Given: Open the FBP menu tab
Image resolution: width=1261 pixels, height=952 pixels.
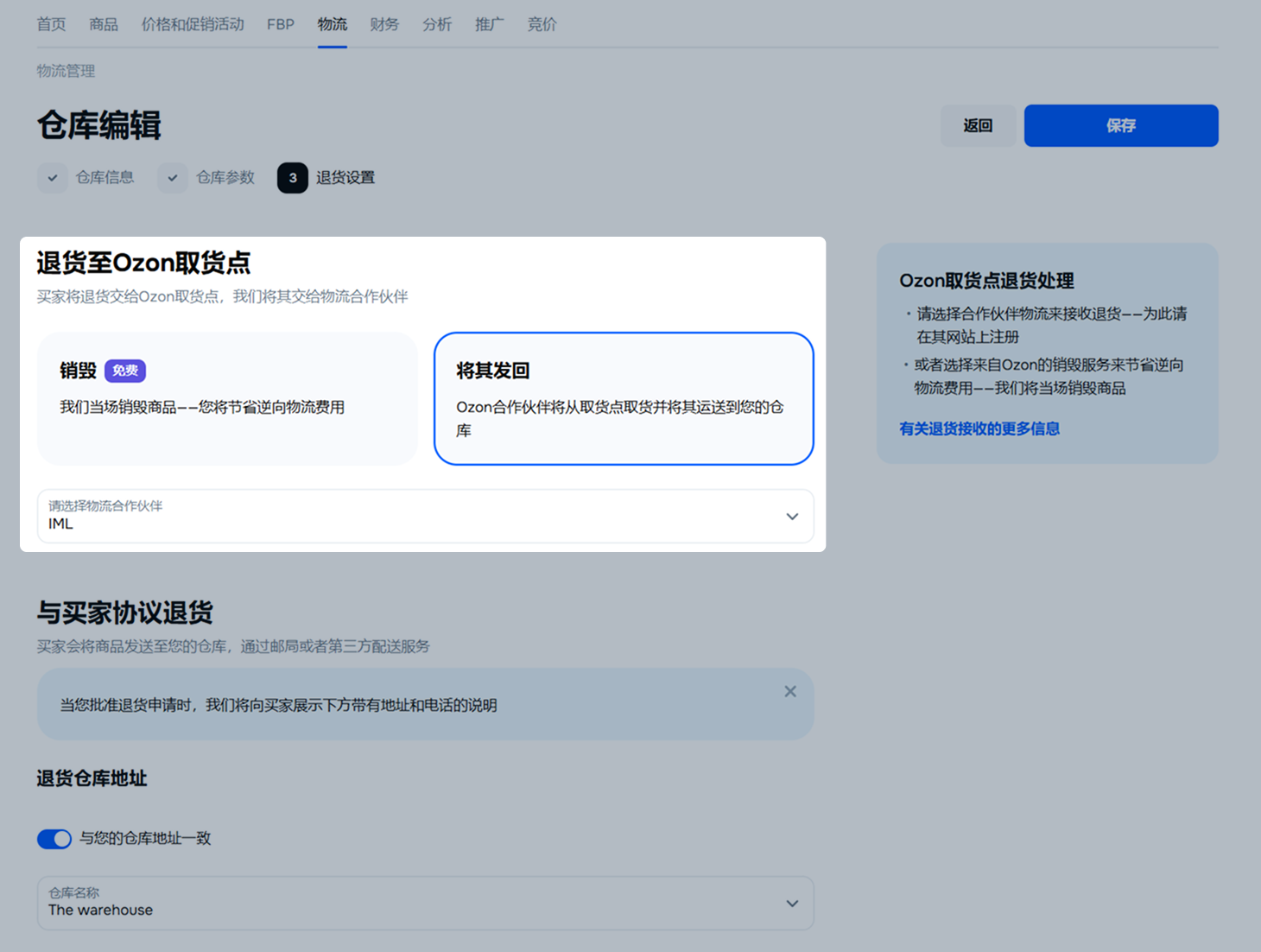Looking at the screenshot, I should click(x=281, y=24).
